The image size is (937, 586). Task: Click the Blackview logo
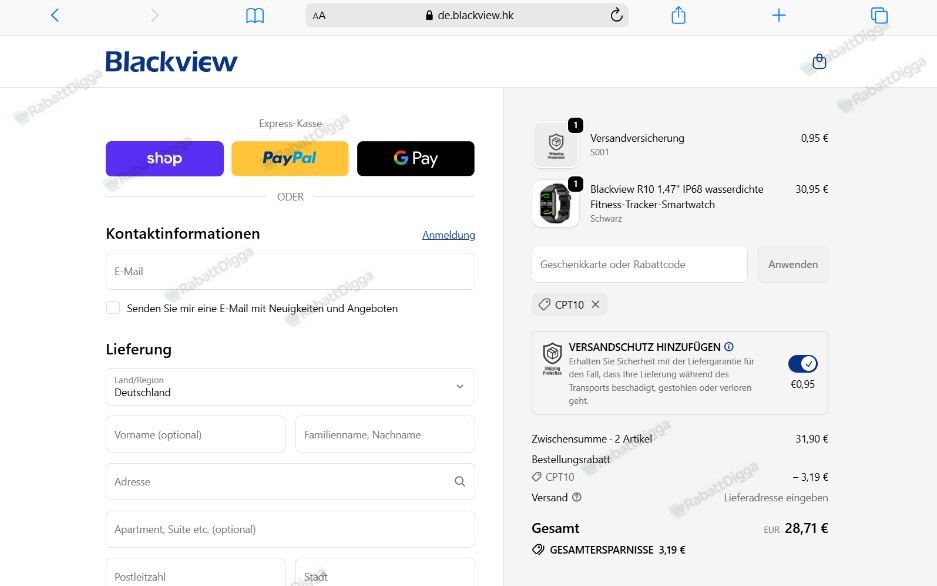[x=172, y=62]
